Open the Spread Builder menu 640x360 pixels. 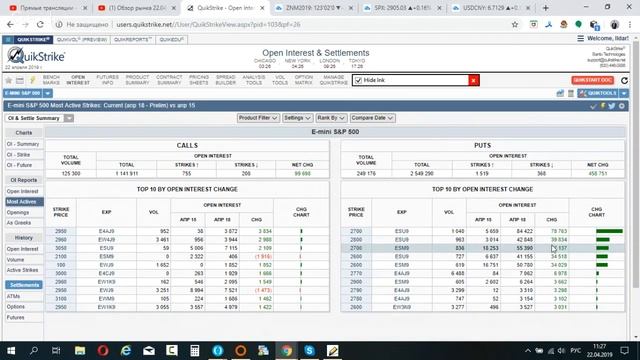(225, 80)
